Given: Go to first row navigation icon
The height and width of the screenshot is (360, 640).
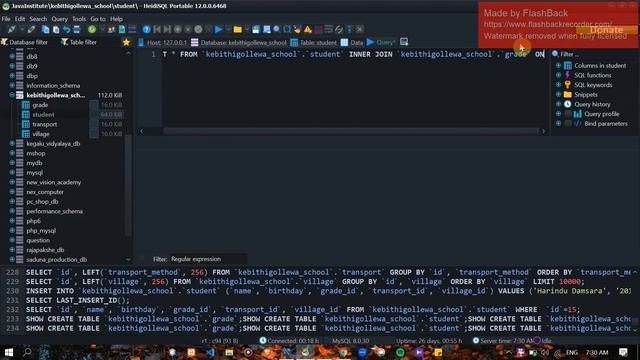Looking at the screenshot, I should pyautogui.click(x=157, y=29).
